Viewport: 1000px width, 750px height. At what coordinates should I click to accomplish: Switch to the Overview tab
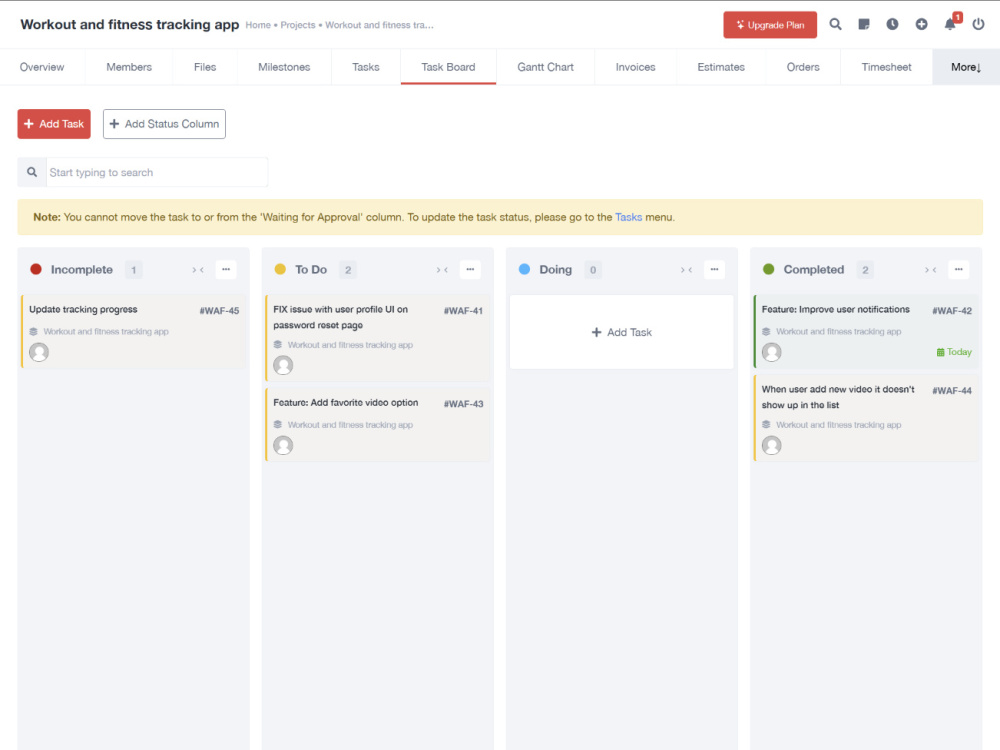pos(42,67)
